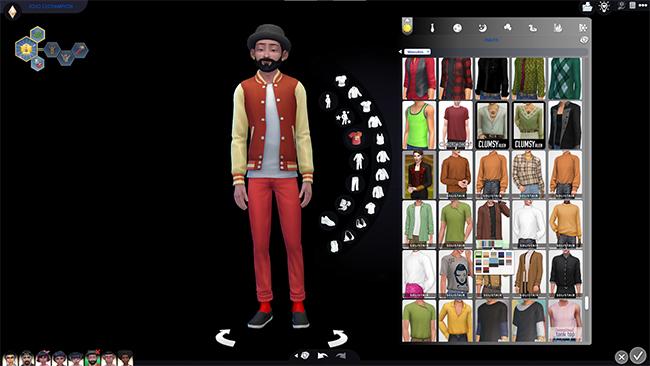Screen dimensions: 650x366
Task: Collapse filters with the left arrow
Action: 400,52
